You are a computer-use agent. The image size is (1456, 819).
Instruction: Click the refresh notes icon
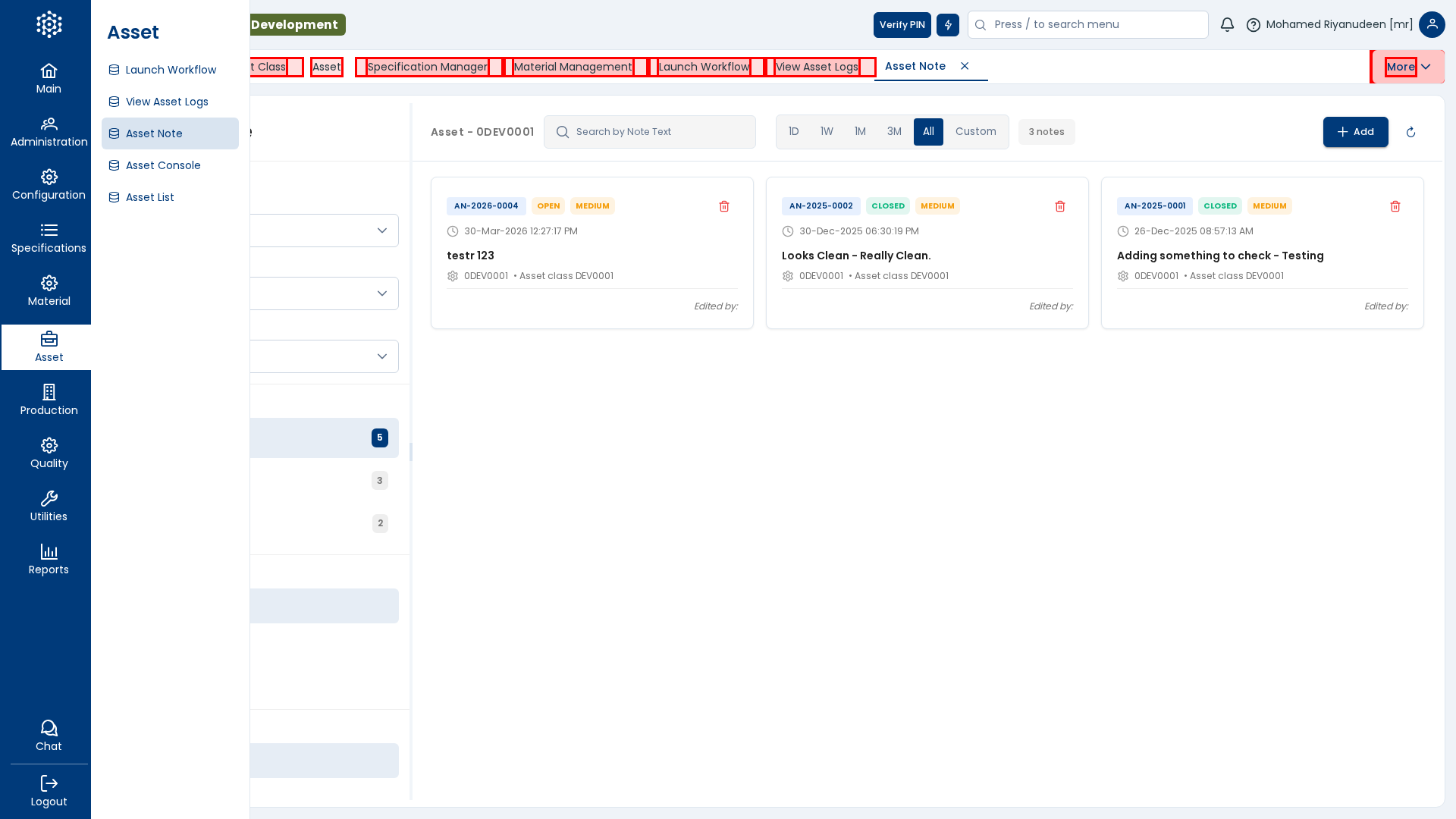click(1410, 132)
